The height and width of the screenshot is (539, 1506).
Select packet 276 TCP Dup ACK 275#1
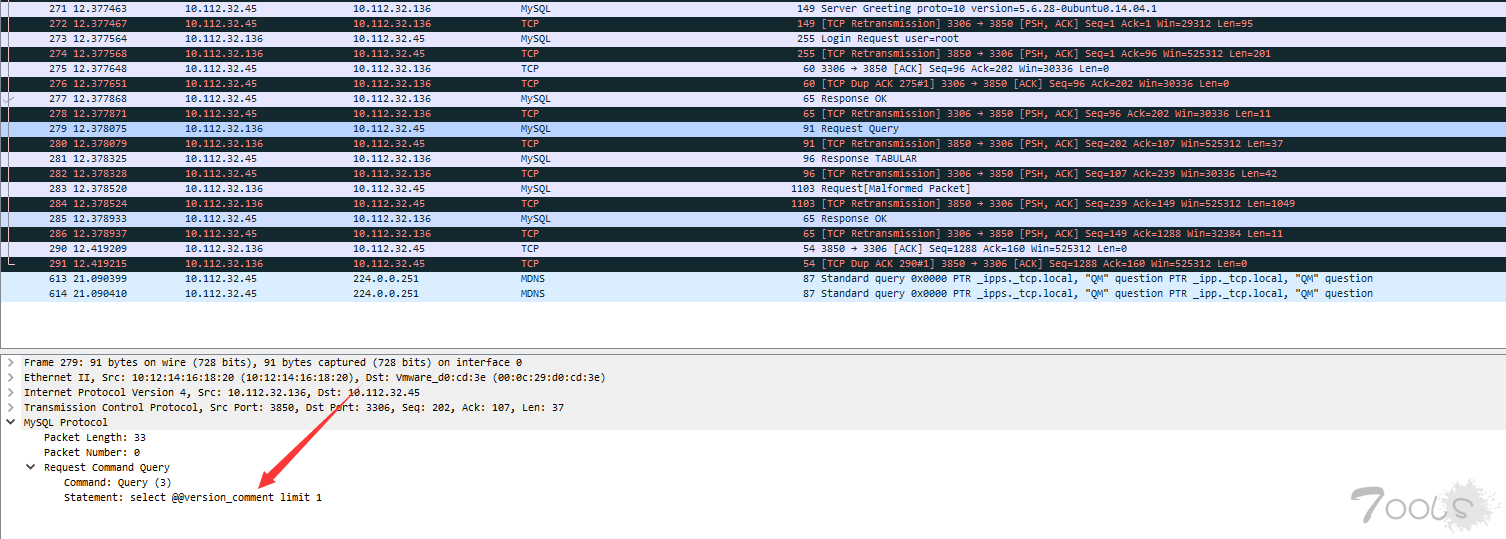tap(753, 83)
